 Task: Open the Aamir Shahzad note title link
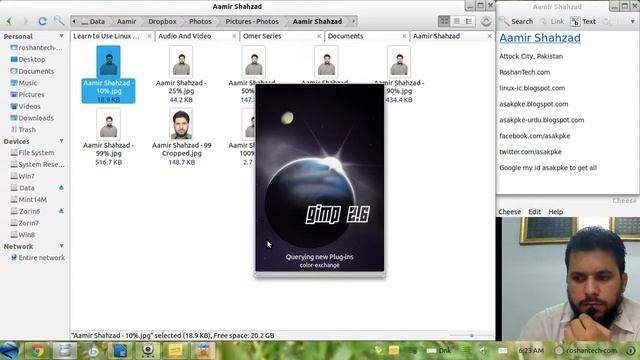coord(540,38)
